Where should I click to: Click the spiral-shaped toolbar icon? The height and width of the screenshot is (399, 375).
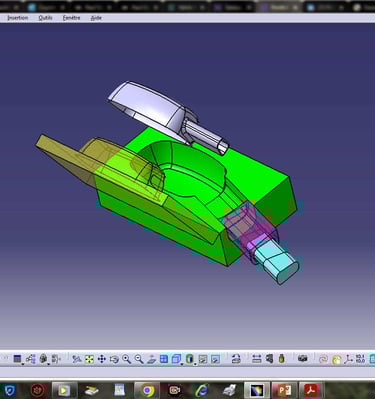coord(323,359)
